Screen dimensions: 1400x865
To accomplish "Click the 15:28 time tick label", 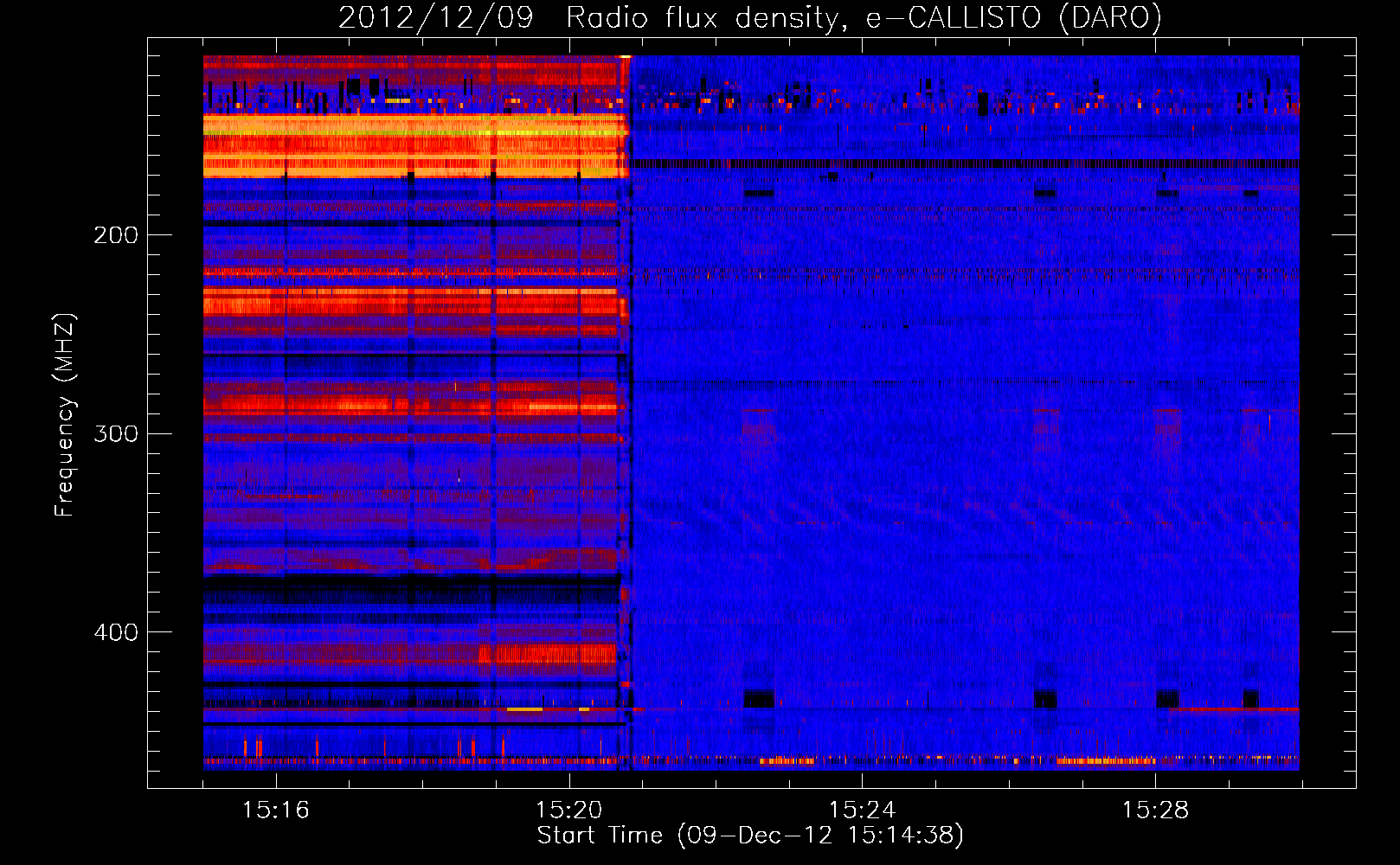I will [1155, 811].
